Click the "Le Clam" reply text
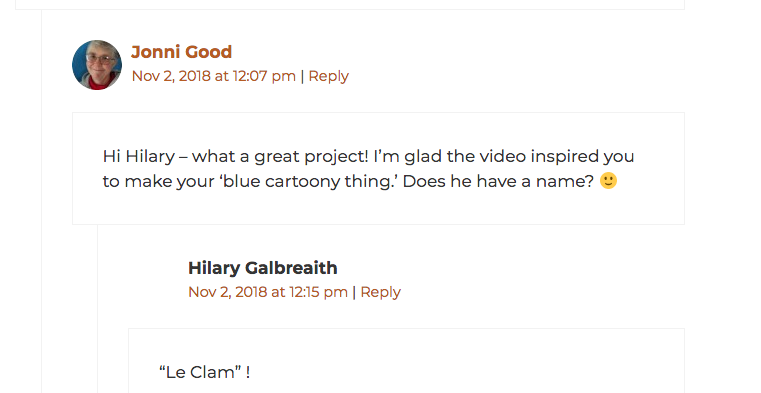 click(204, 372)
